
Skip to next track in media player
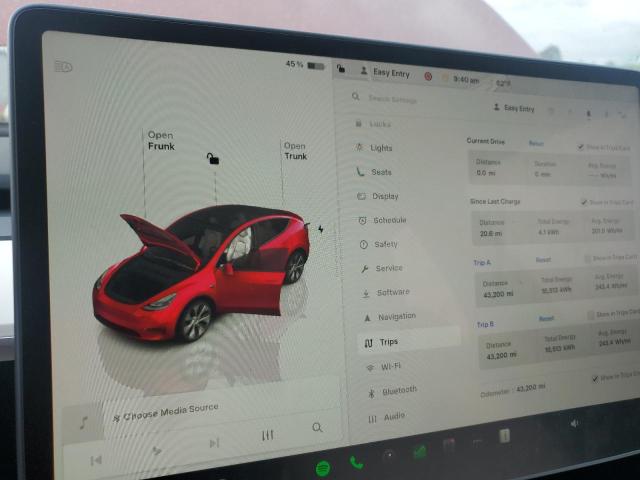point(214,443)
